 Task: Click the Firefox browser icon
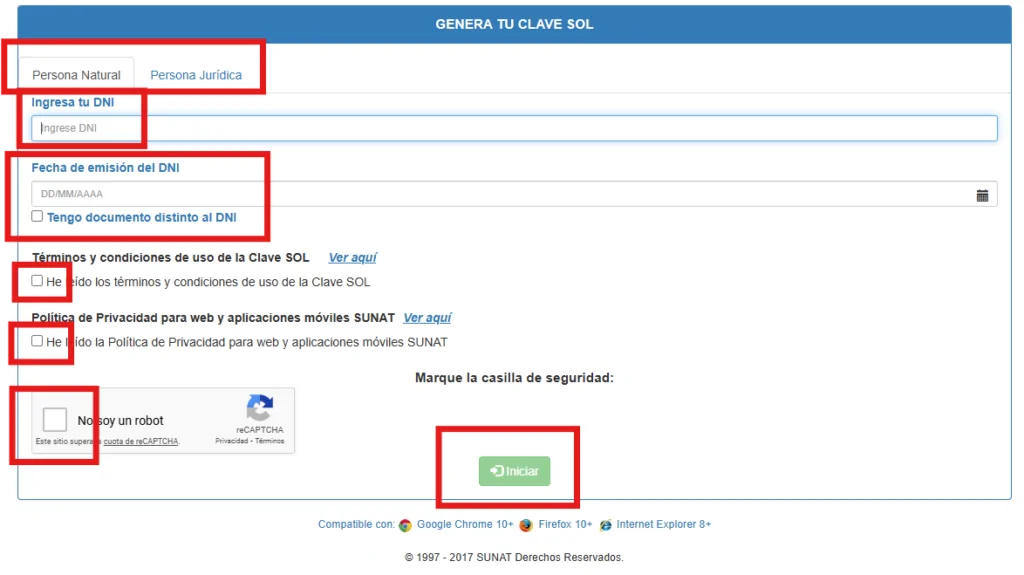coord(526,525)
